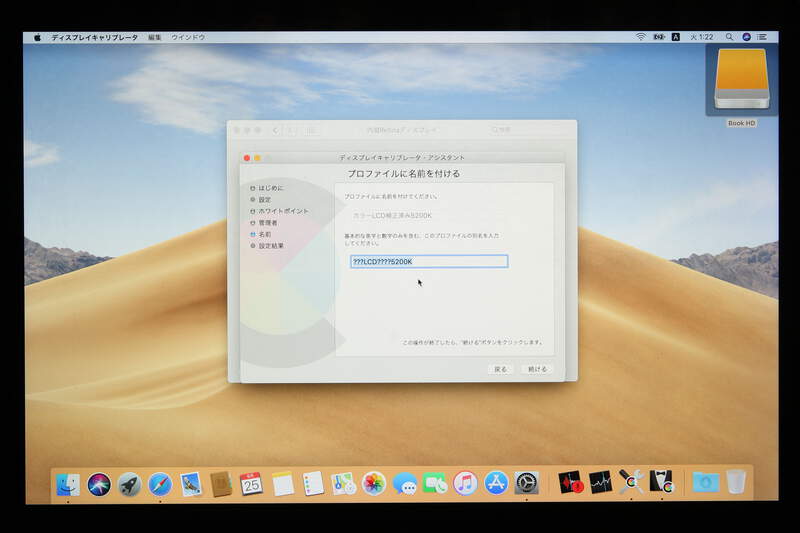Click the プロファイルに名前を付ける heading
This screenshot has width=800, height=533.
point(404,173)
